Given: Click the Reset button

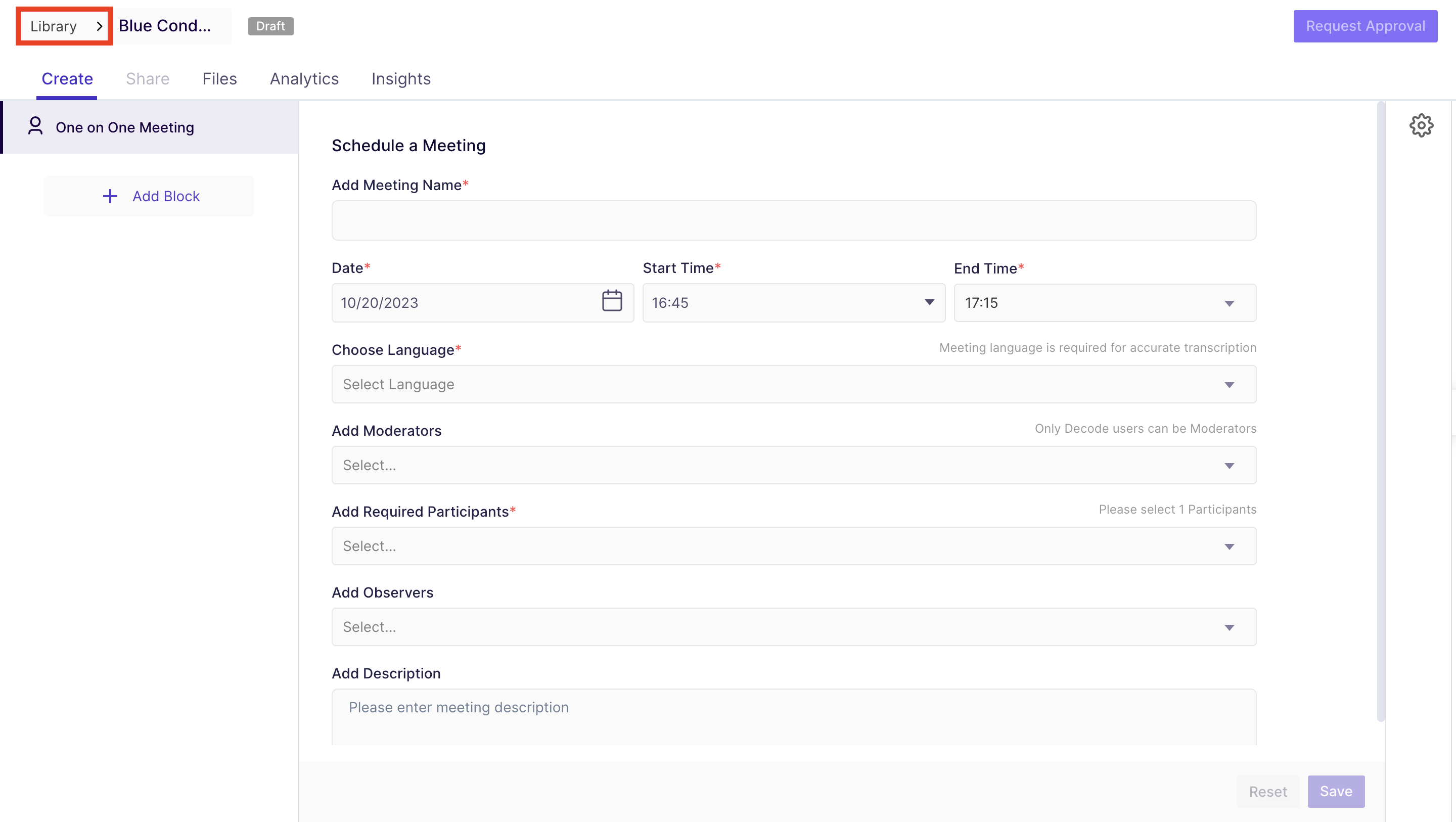Looking at the screenshot, I should [1267, 792].
